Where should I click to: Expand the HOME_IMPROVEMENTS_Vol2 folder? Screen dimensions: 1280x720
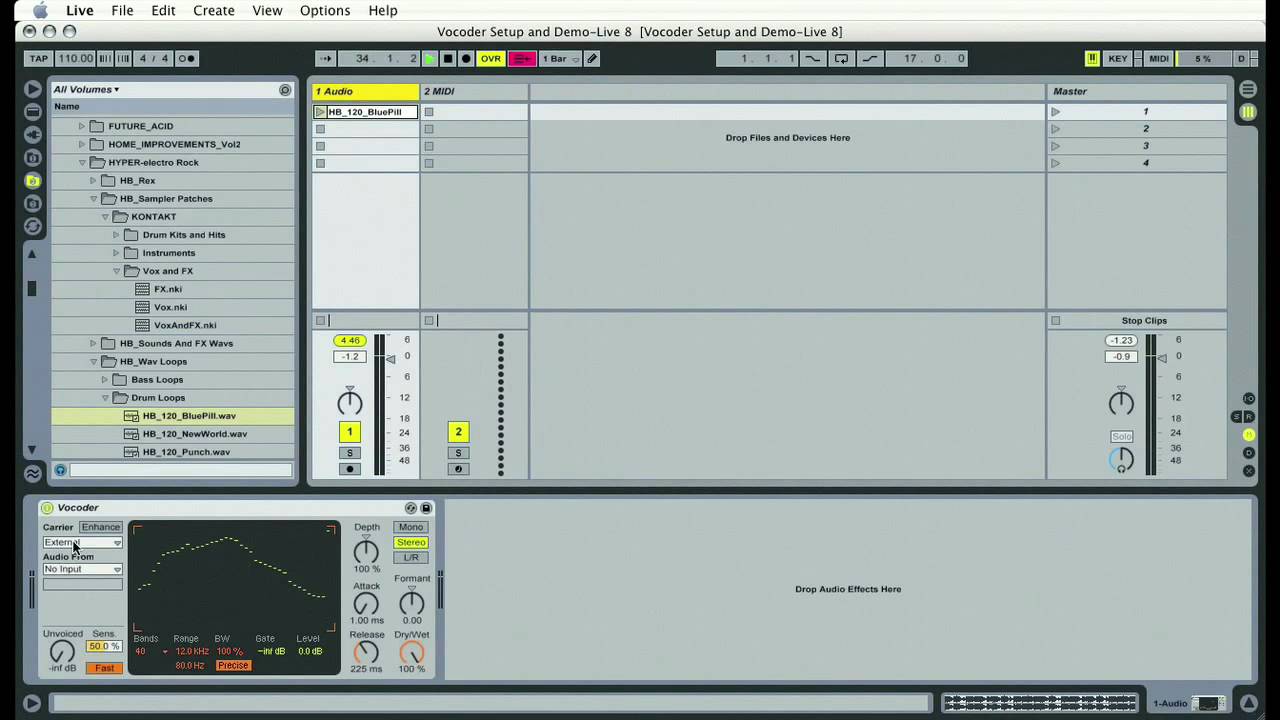pyautogui.click(x=82, y=144)
